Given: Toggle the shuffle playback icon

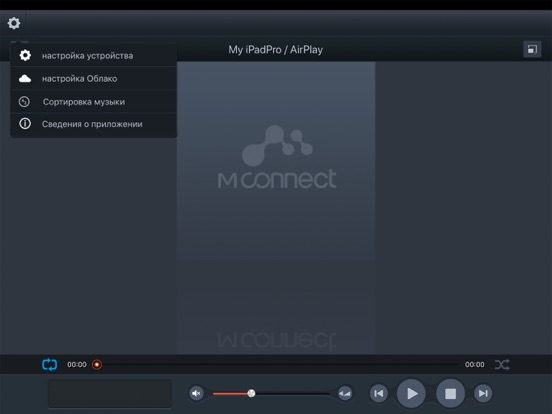Looking at the screenshot, I should click(502, 364).
